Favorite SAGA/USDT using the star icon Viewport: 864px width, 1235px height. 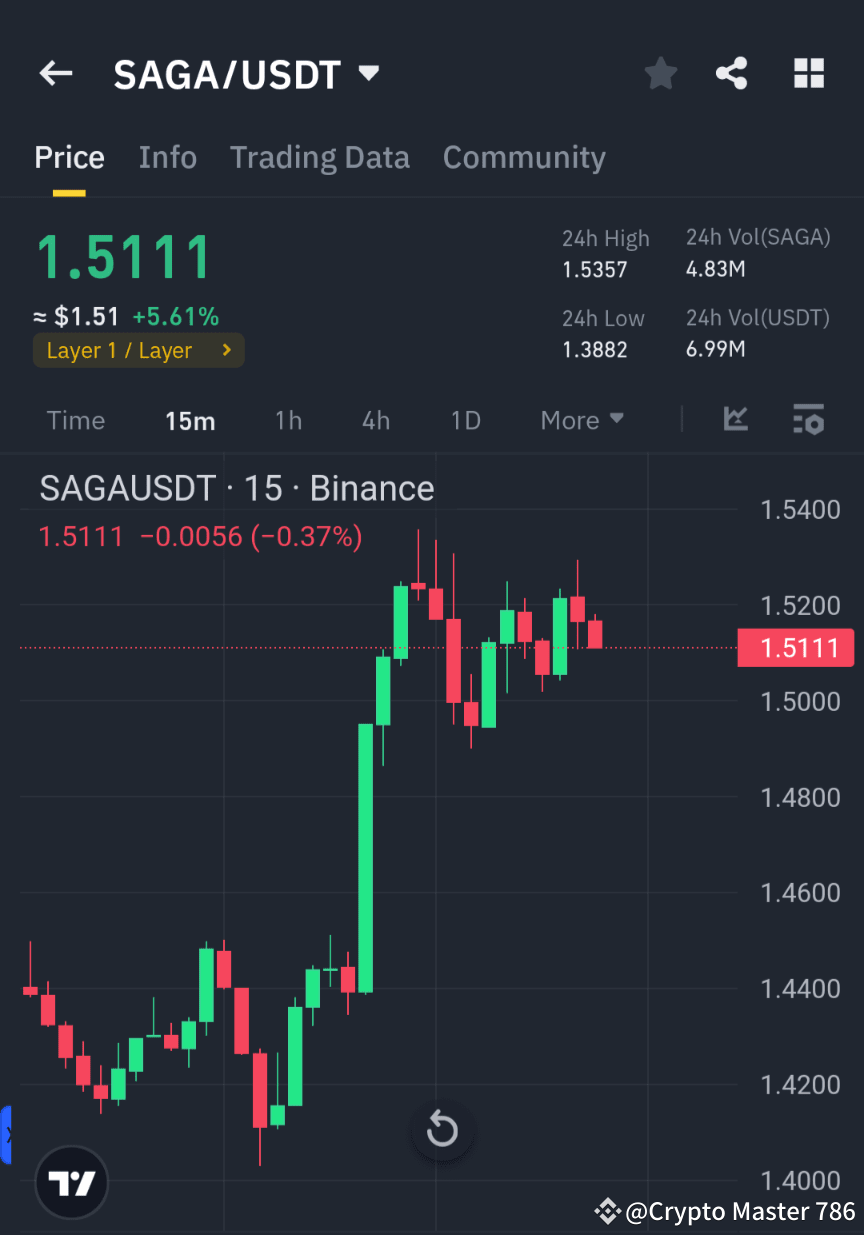point(661,73)
